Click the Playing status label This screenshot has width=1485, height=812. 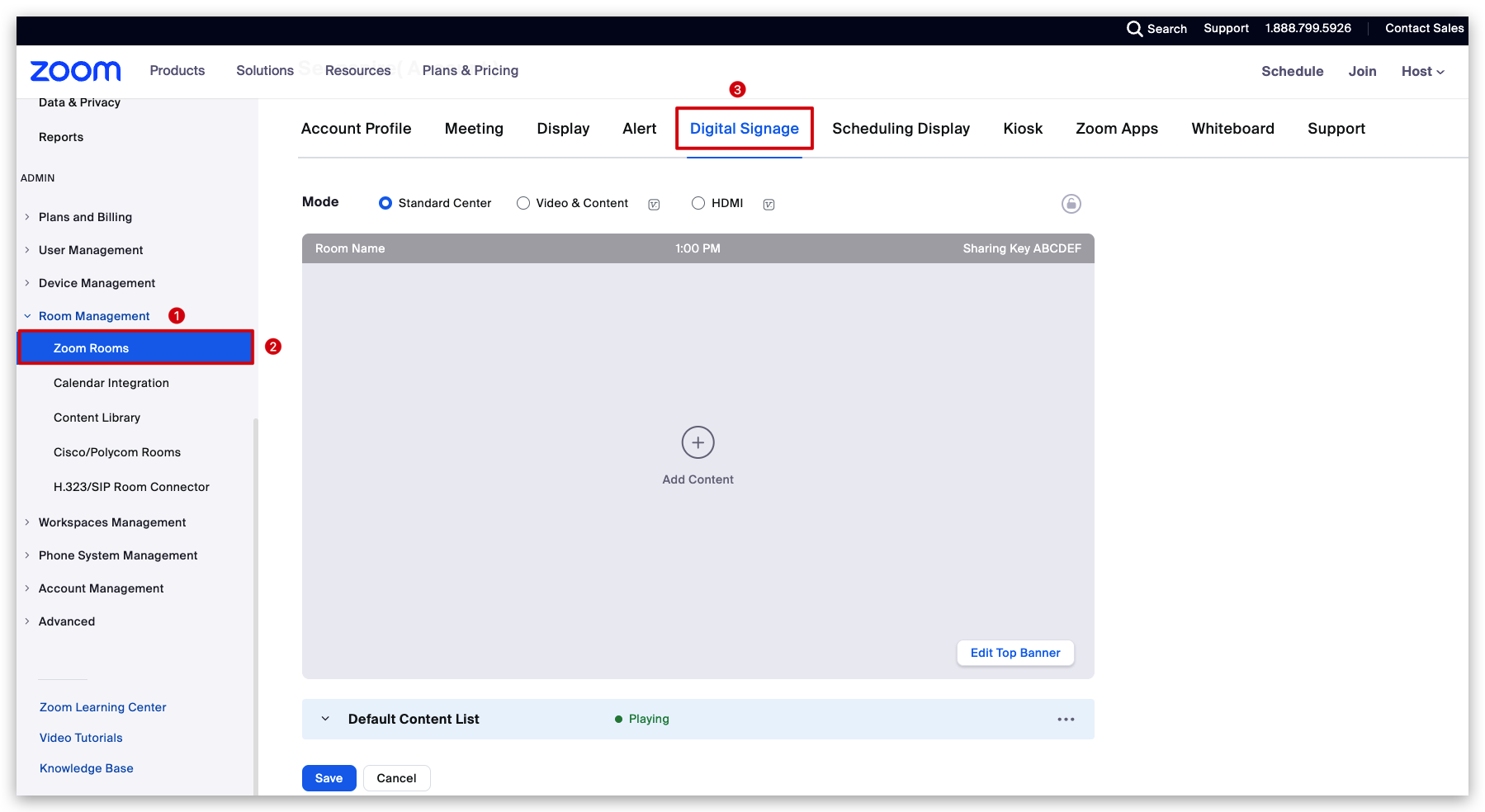click(x=649, y=719)
